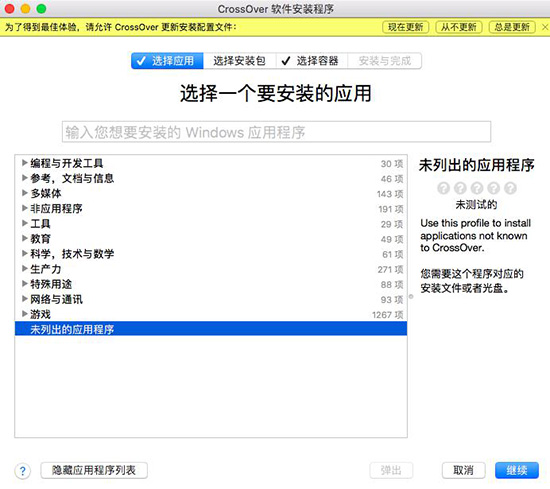Click the 从不更新 button
The height and width of the screenshot is (489, 550).
(459, 27)
